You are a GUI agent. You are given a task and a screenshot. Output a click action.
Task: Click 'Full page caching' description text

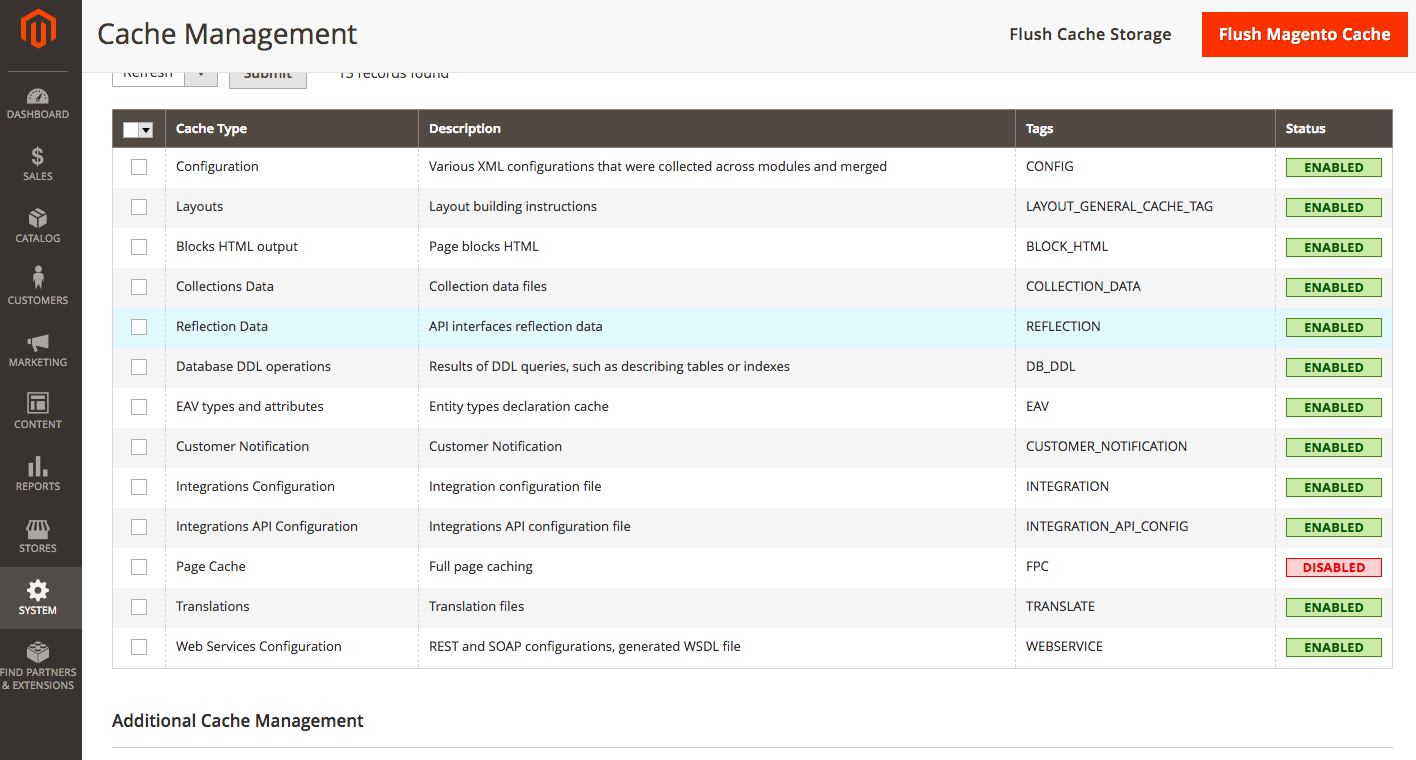481,566
